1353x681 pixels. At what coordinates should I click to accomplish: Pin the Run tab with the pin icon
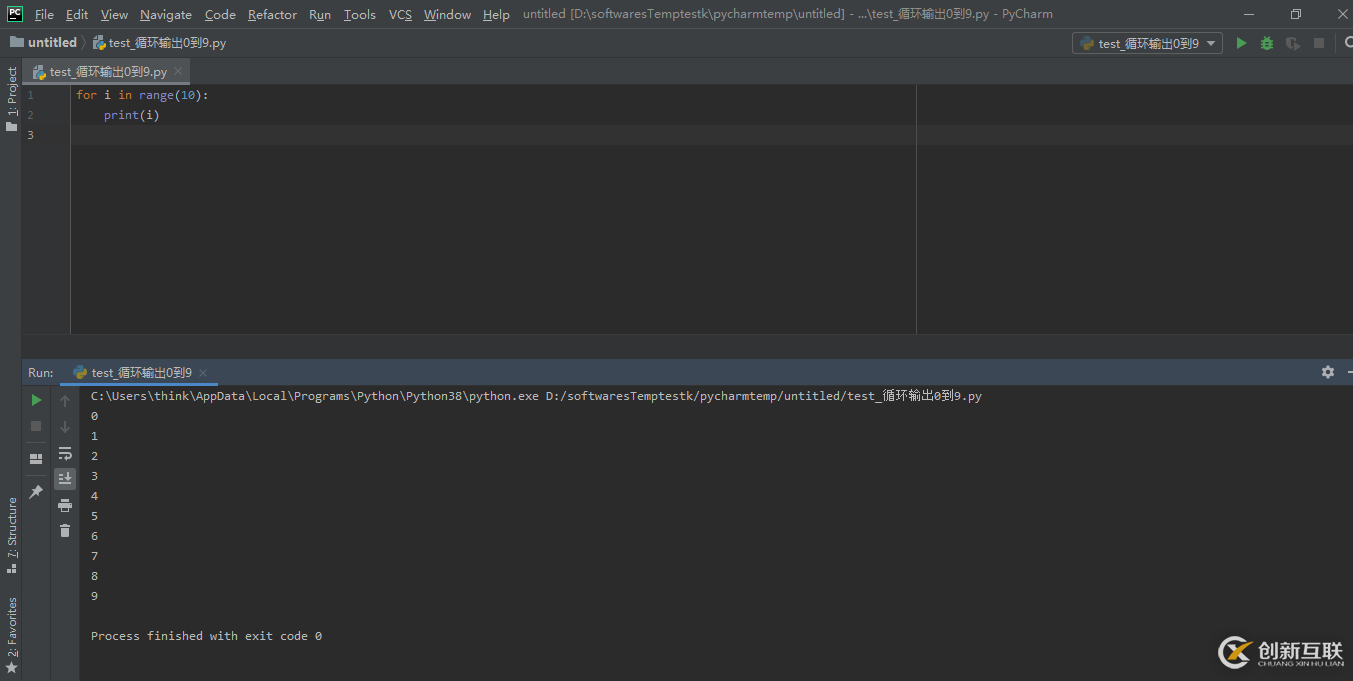pos(36,492)
